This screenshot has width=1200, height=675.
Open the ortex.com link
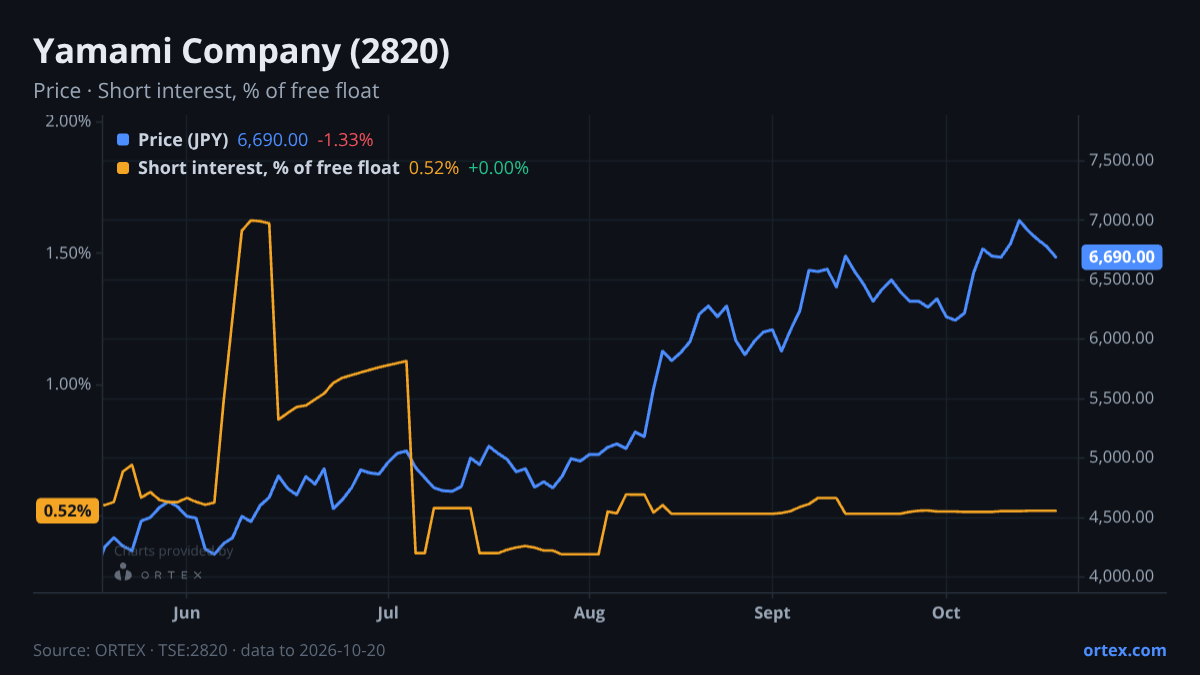coord(1124,650)
